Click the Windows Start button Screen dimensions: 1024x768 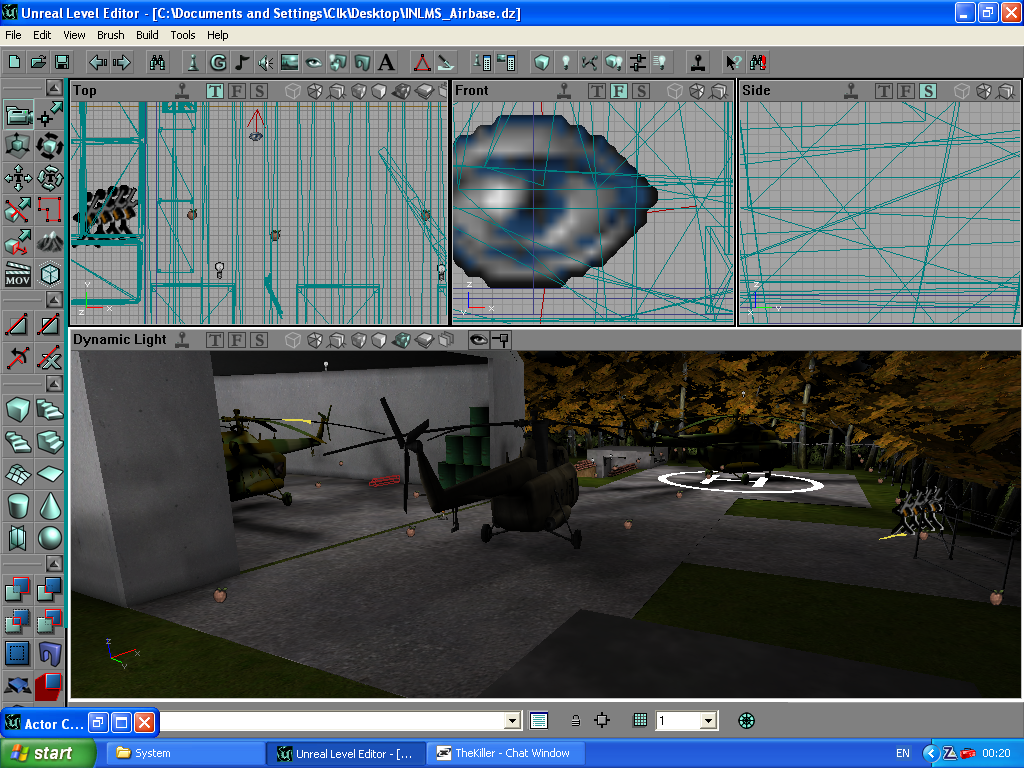(48, 753)
